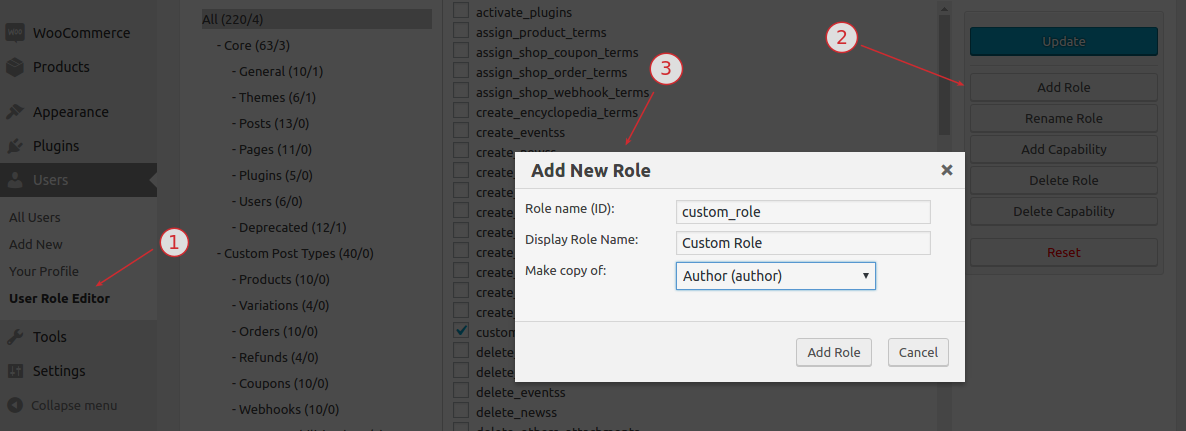Click the Plugins plug icon
Screen dimensions: 1186x431
click(x=15, y=146)
